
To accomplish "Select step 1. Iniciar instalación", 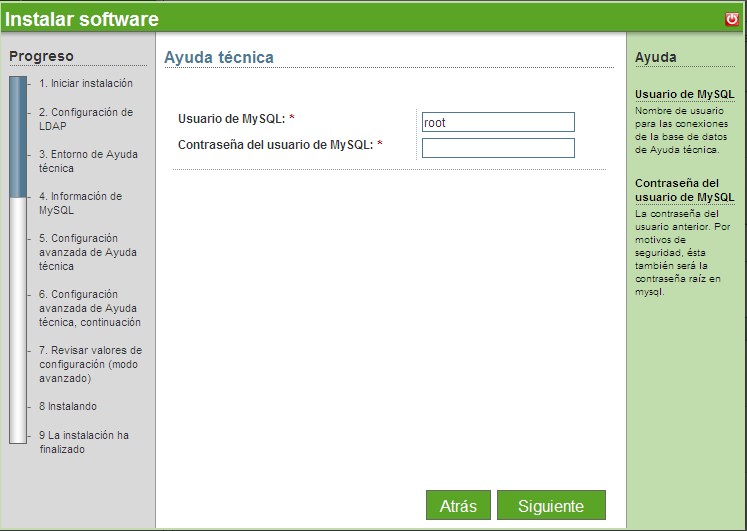I will [x=86, y=83].
